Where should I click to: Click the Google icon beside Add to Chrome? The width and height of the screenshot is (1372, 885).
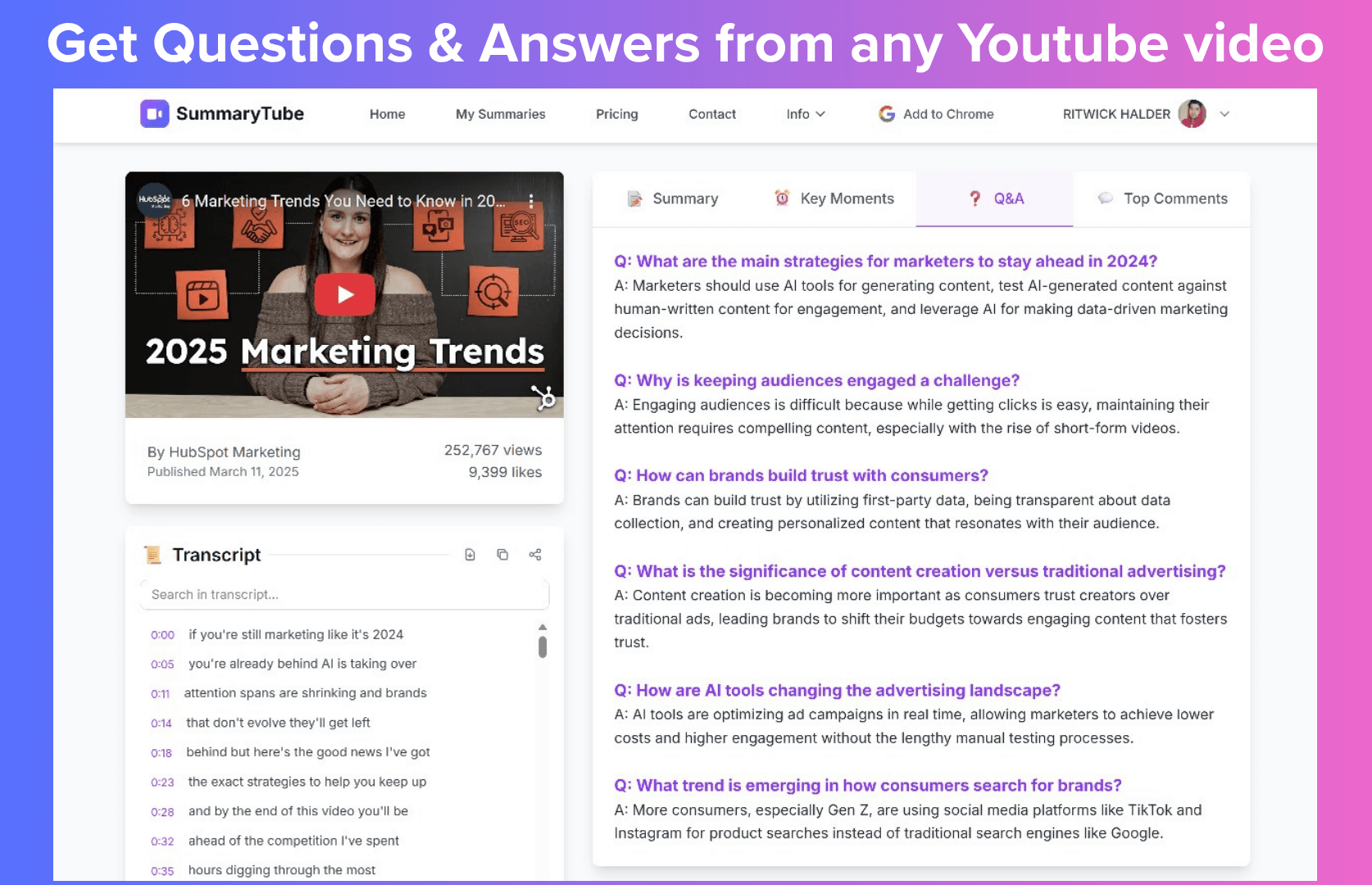[x=887, y=114]
